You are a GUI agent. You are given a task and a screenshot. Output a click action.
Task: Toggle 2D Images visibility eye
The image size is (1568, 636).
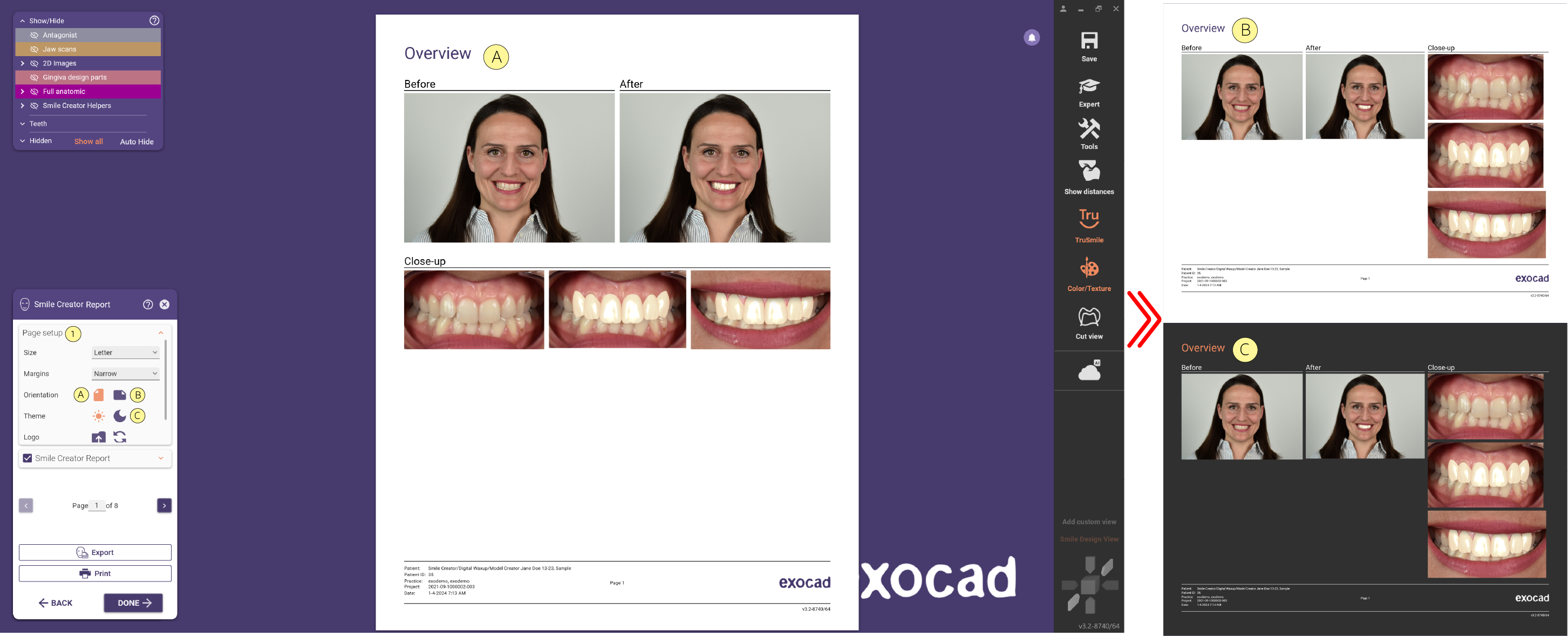[x=34, y=63]
